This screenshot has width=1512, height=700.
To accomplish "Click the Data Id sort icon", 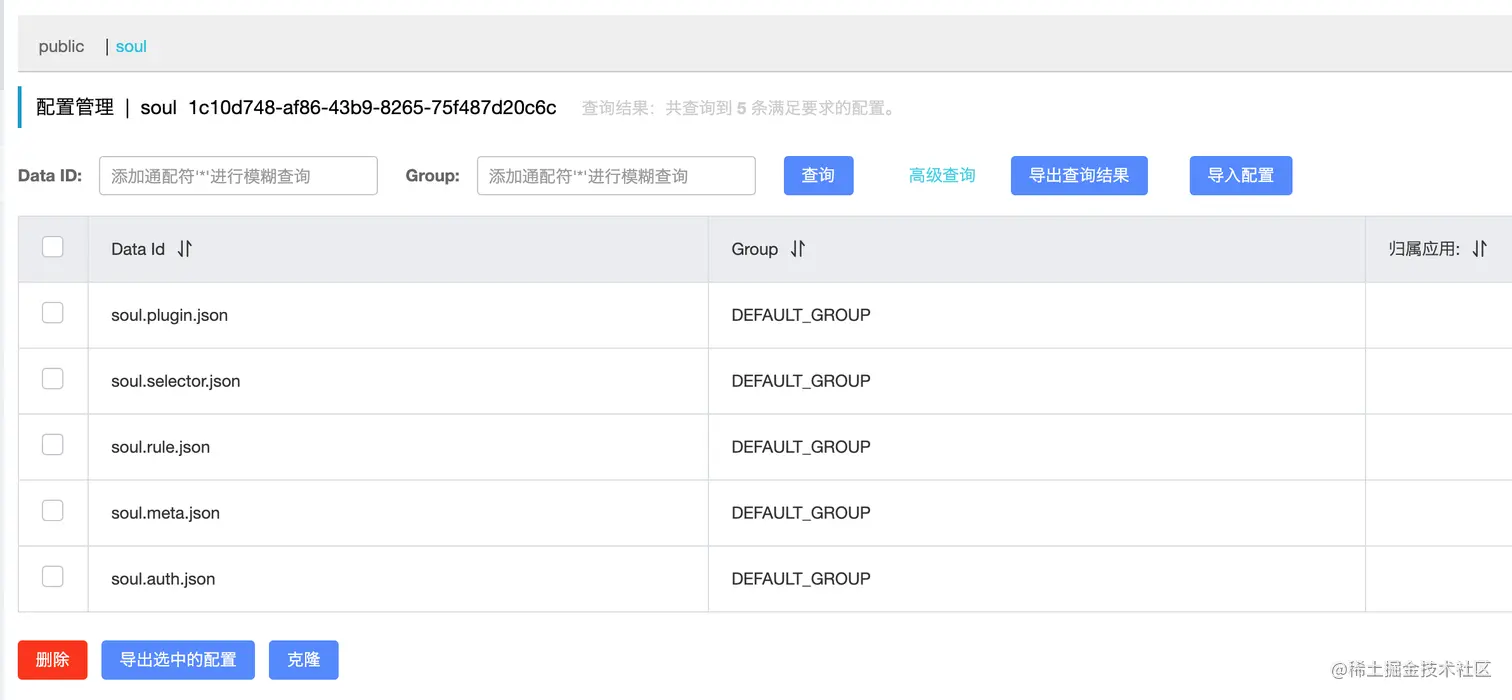I will [x=184, y=249].
